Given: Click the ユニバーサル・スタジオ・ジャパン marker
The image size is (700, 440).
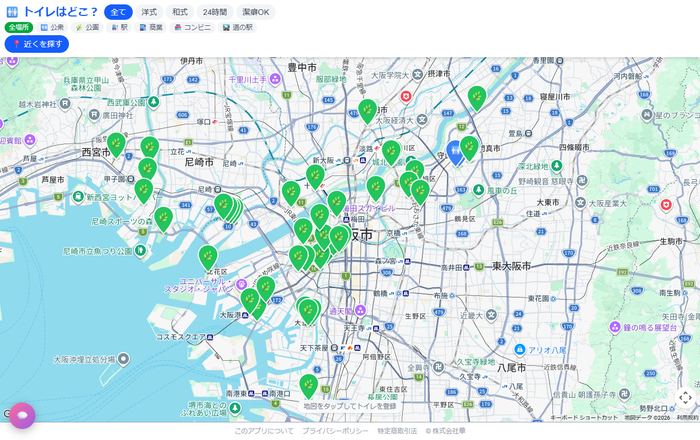Looking at the screenshot, I should coord(242,284).
